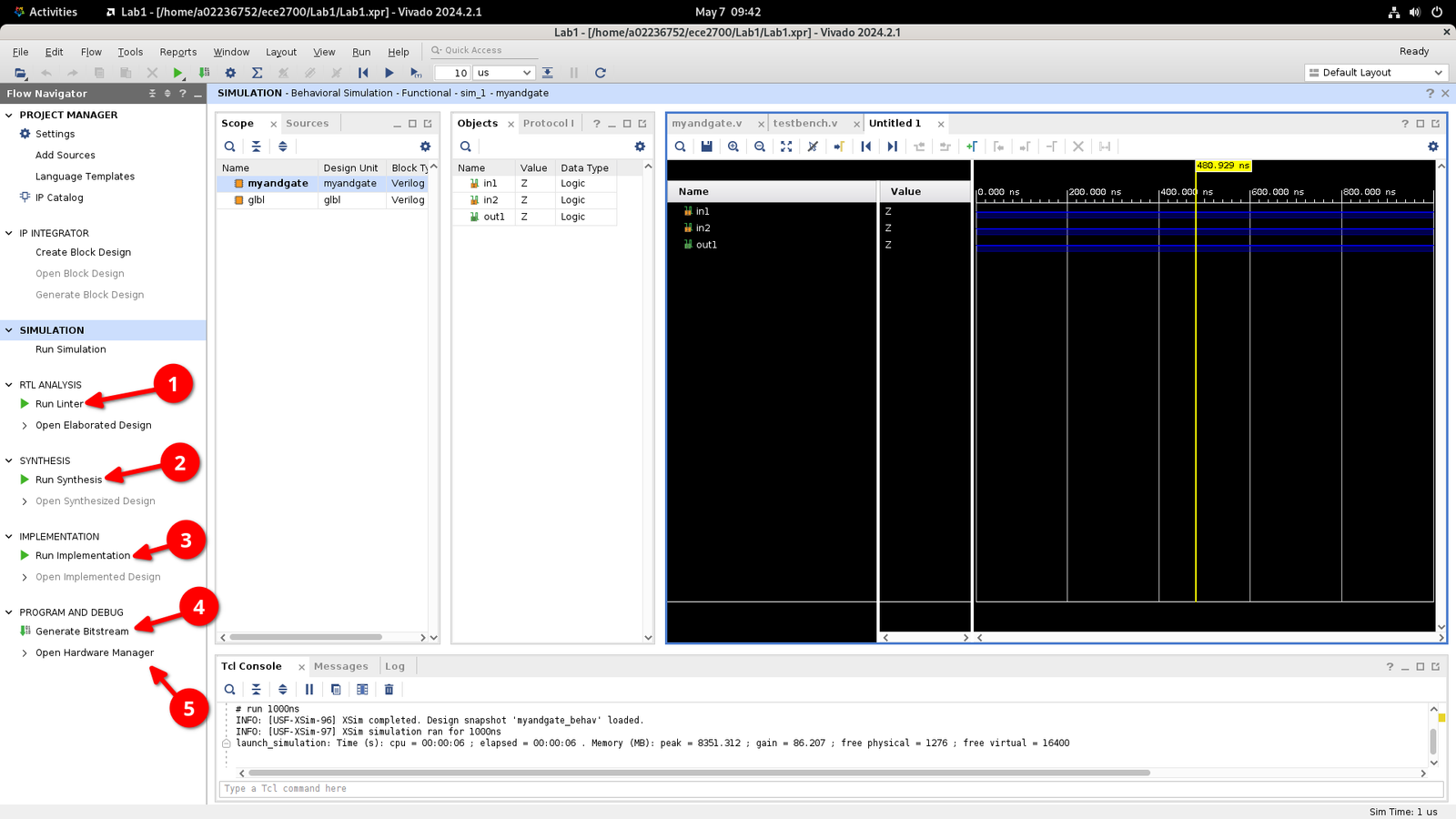Click Create Block Design
1456x819 pixels.
click(x=83, y=252)
